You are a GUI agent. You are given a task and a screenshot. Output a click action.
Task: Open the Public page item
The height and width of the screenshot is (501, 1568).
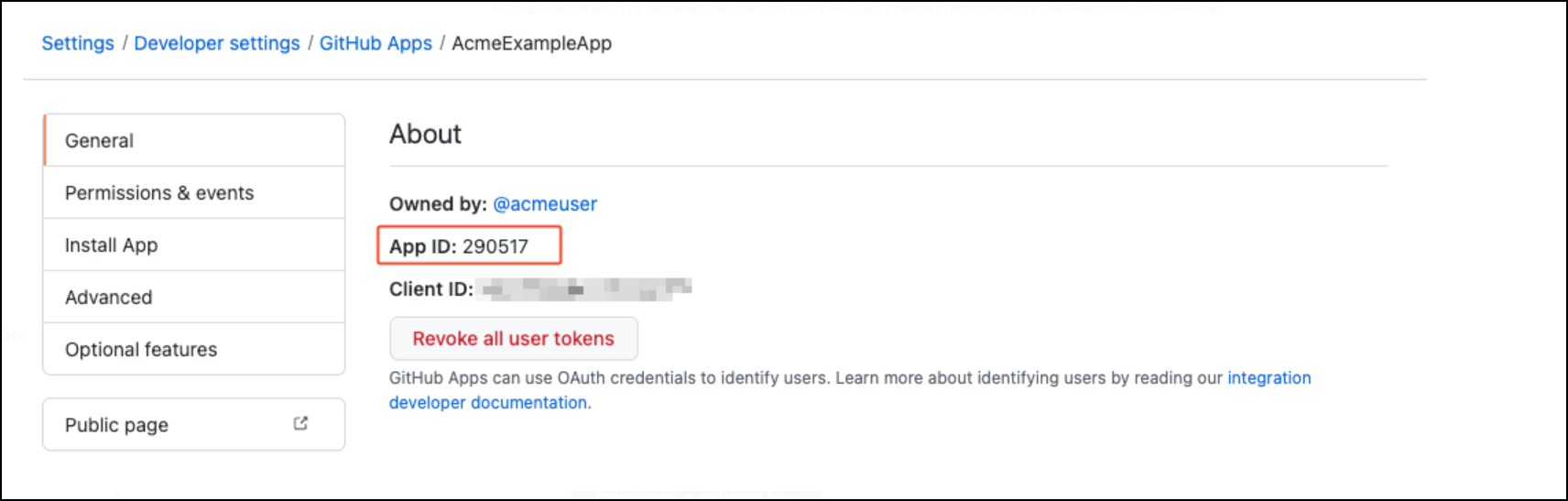116,425
